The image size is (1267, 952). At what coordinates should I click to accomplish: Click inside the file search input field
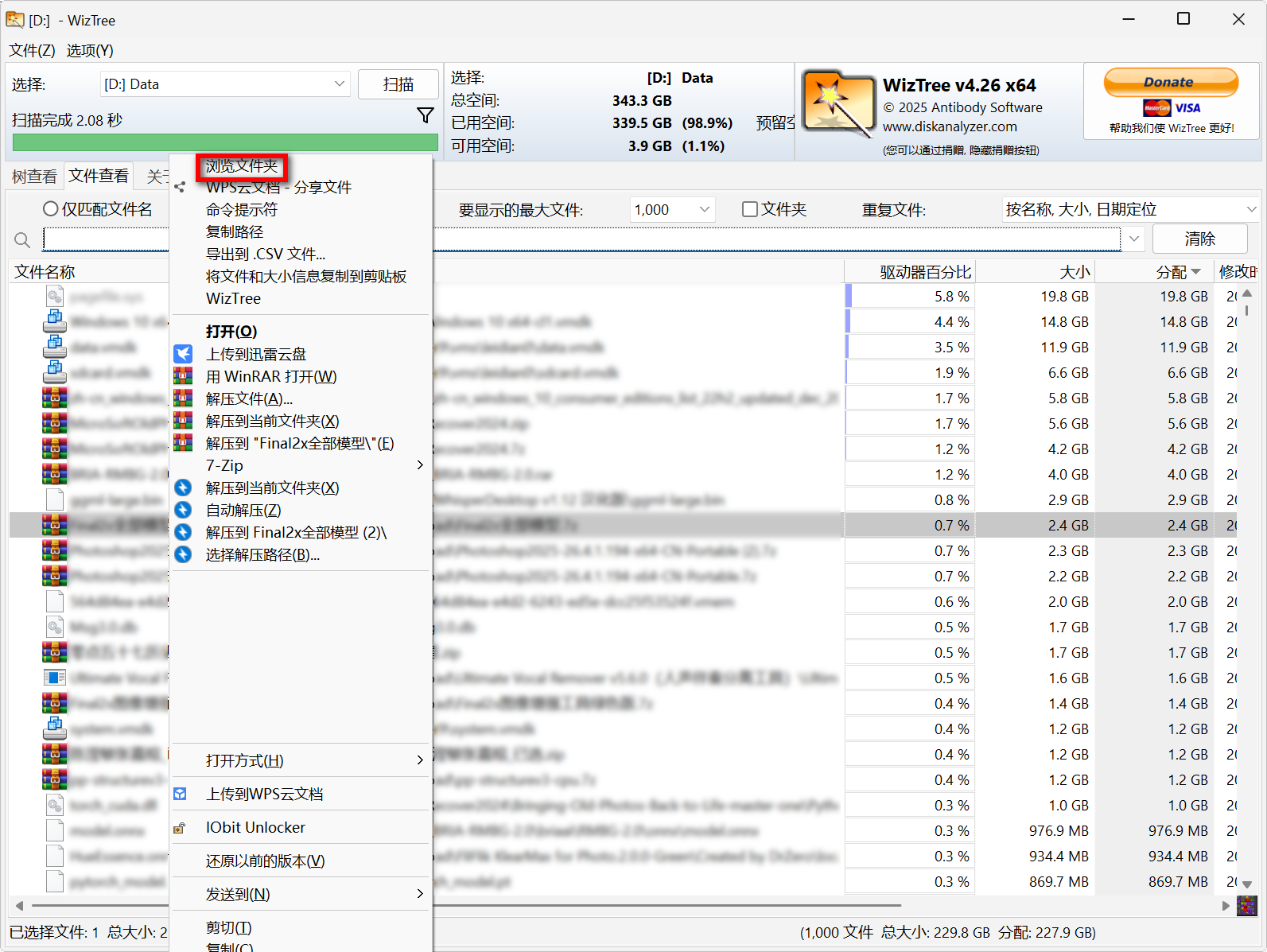tap(583, 239)
